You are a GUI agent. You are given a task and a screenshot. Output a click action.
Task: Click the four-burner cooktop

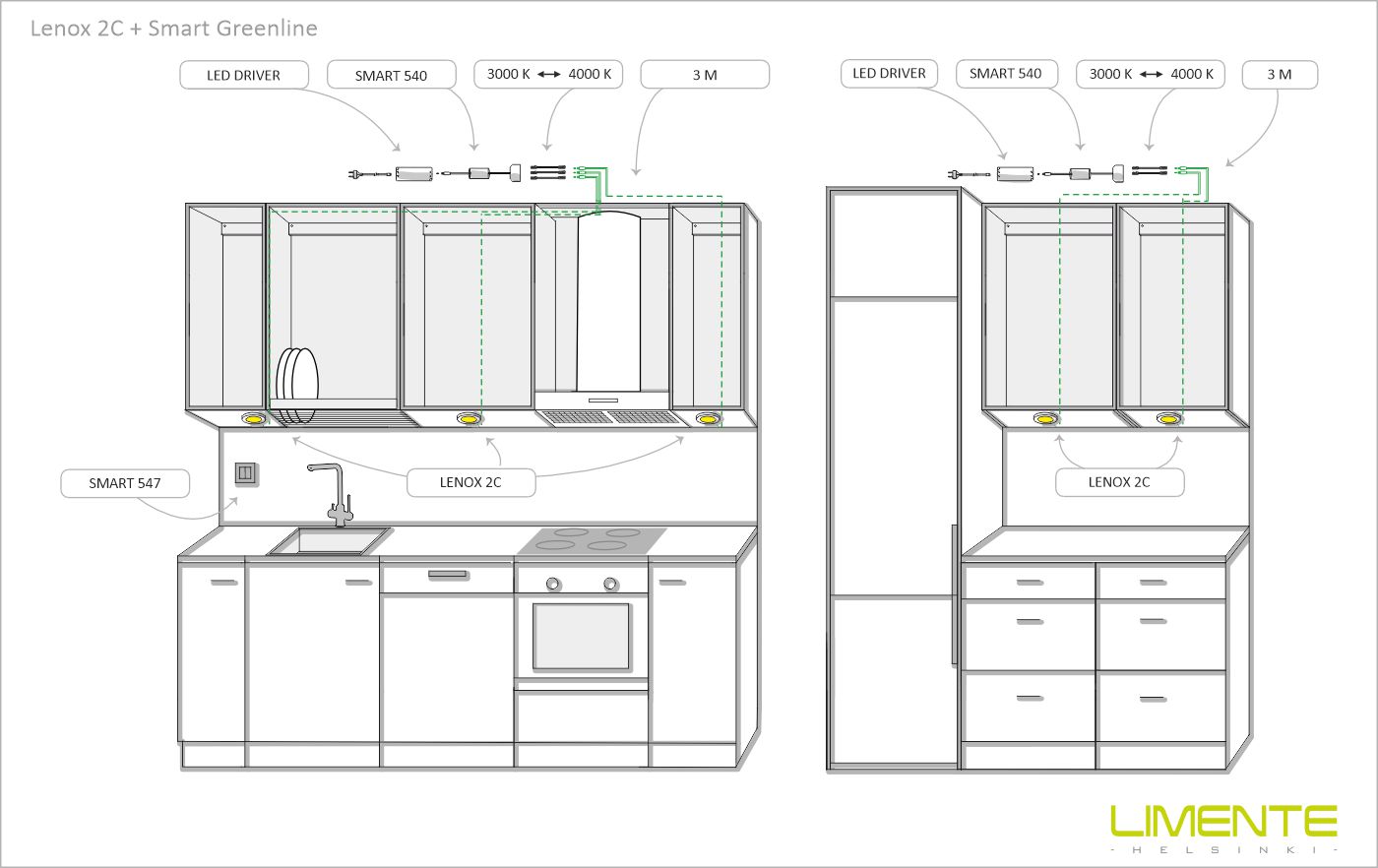pos(593,540)
